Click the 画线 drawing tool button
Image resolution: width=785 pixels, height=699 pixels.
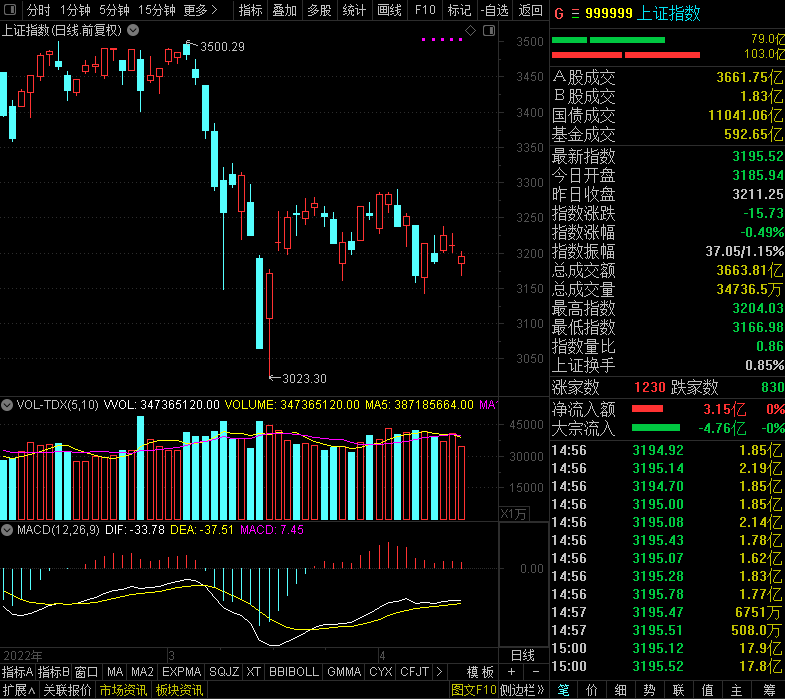[389, 10]
